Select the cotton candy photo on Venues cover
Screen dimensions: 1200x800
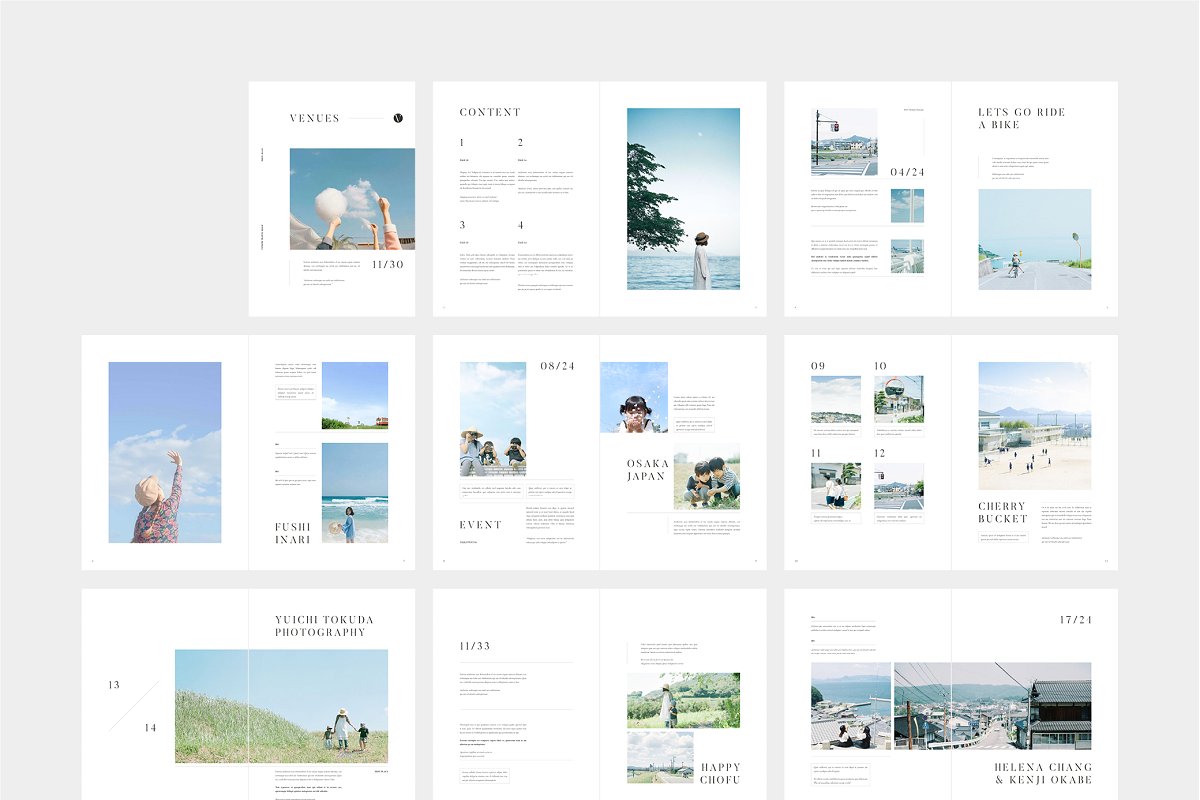[x=352, y=199]
